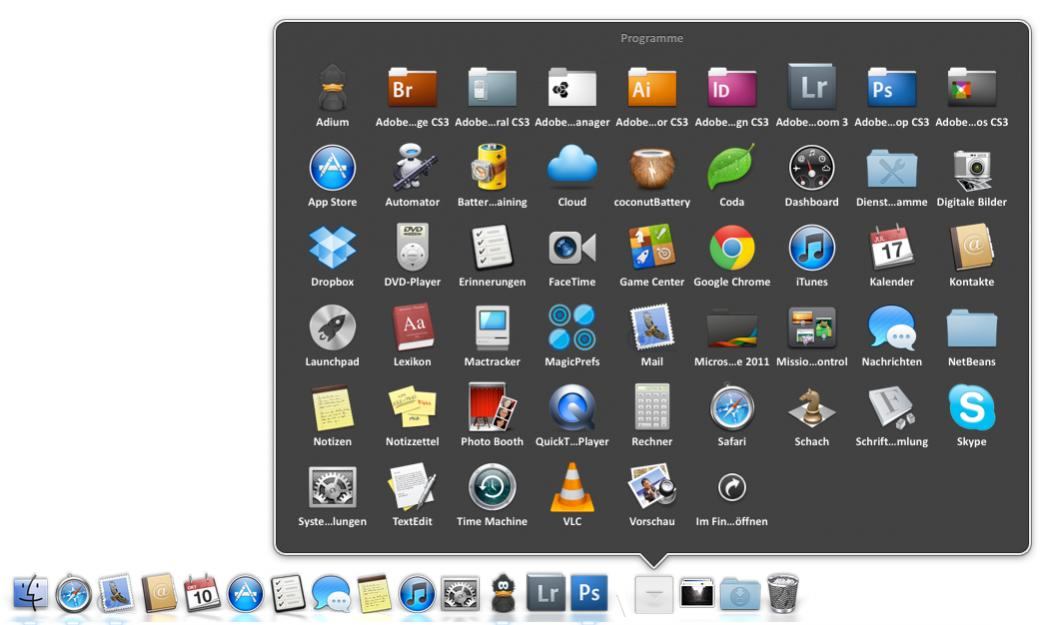Open Safari in the Programme grid
This screenshot has width=1056, height=625.
731,408
